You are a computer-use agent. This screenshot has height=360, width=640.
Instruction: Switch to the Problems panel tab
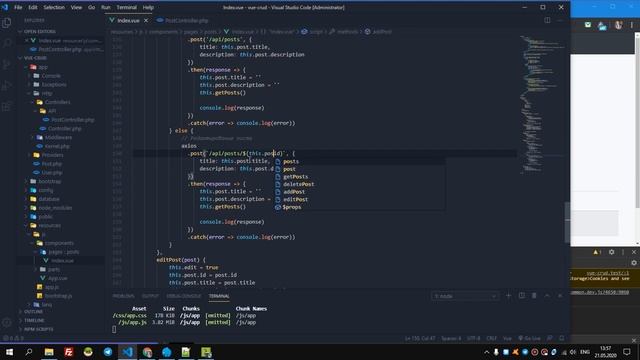(x=123, y=296)
